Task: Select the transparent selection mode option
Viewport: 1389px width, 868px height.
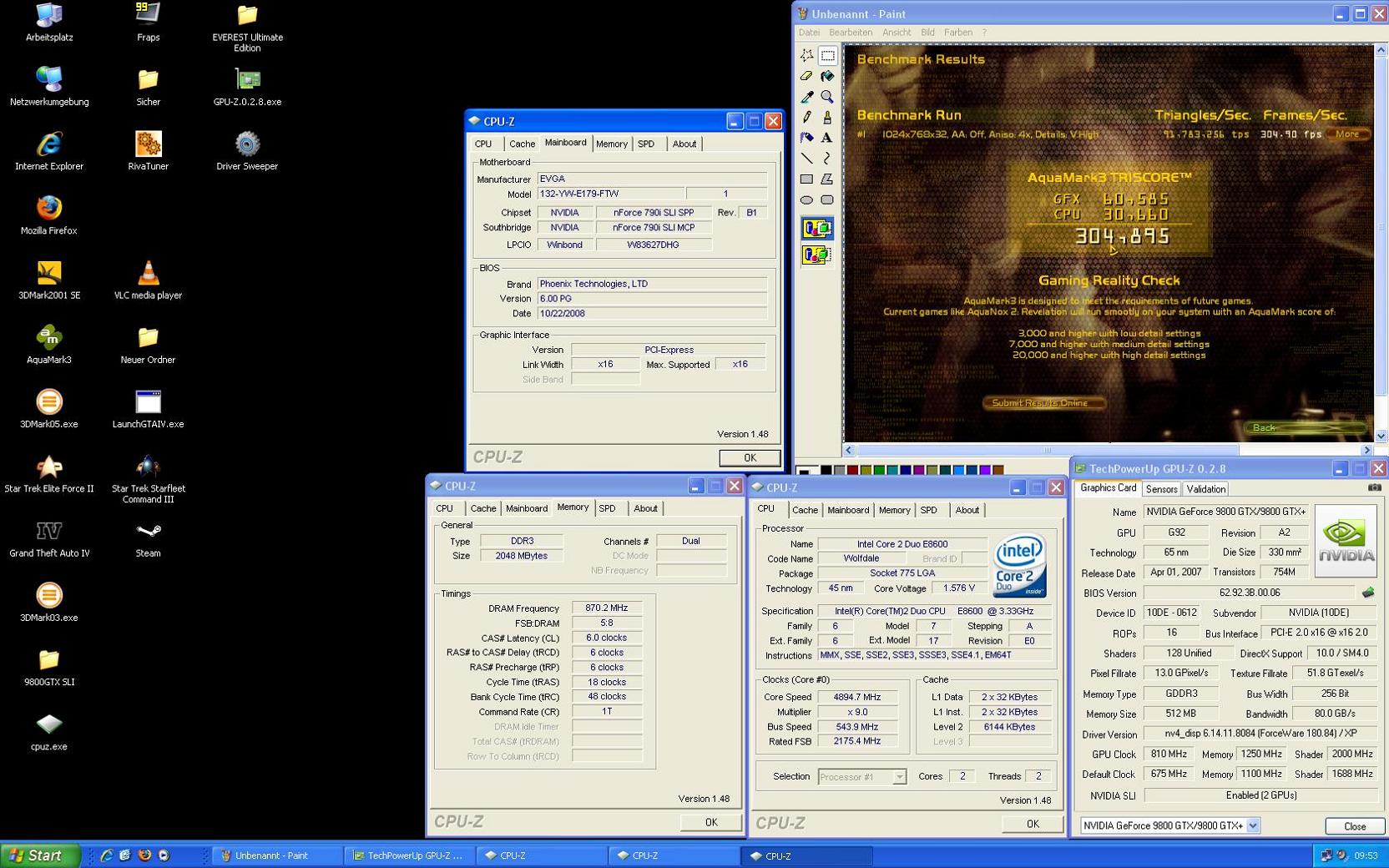Action: coord(817,255)
